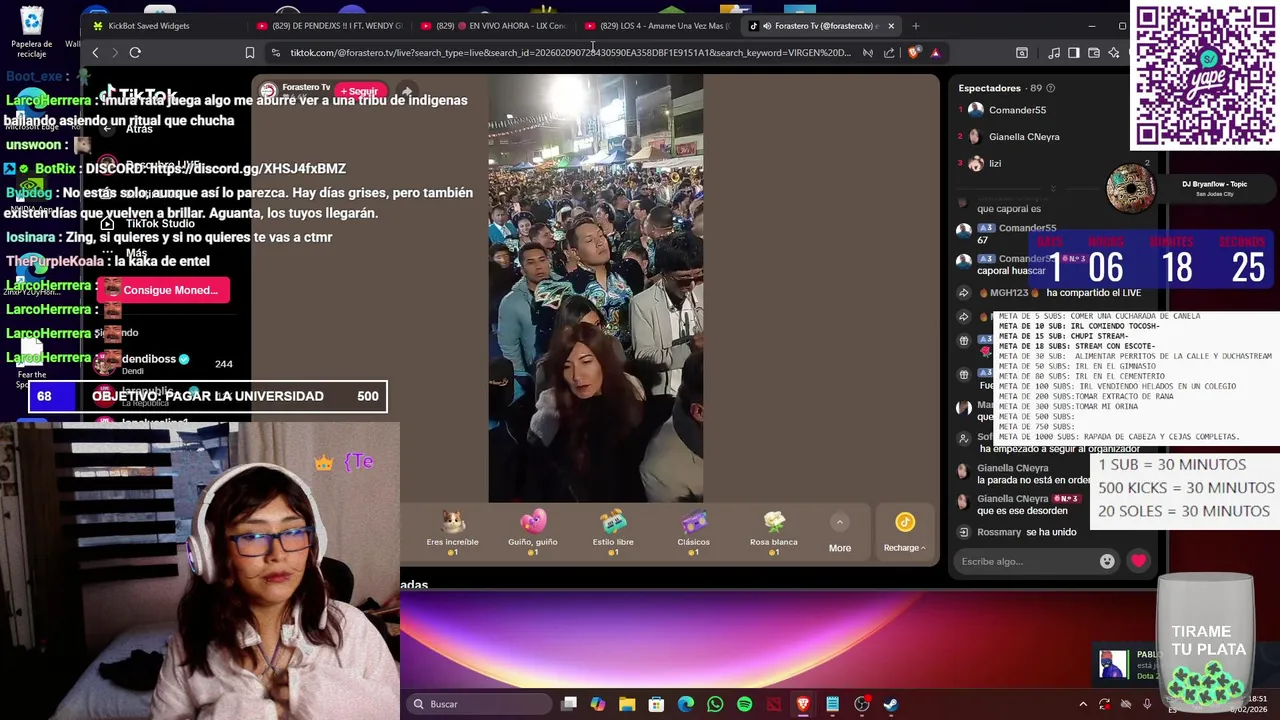Open the music note playlist icon

click(1054, 53)
